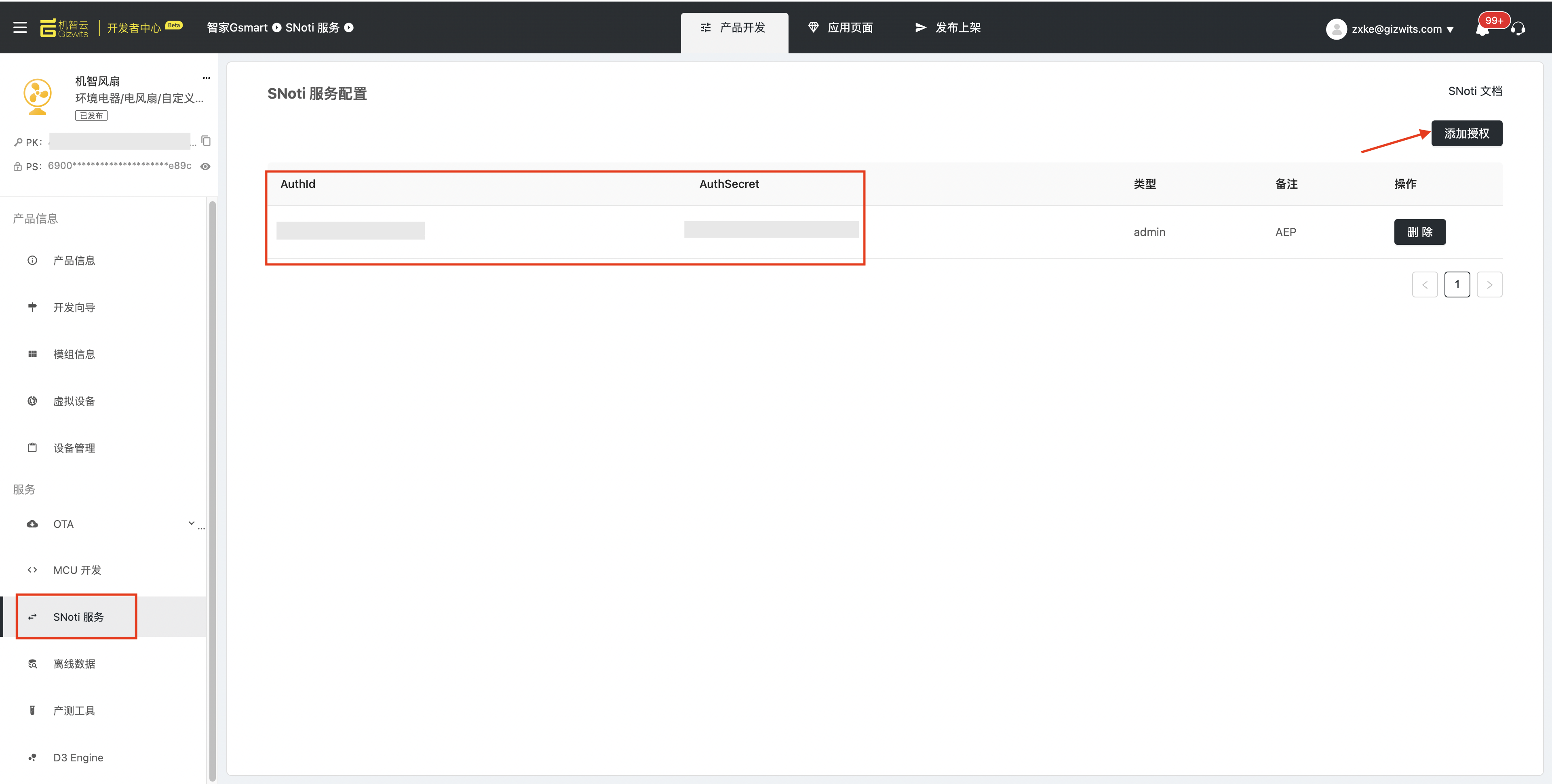
Task: Reveal the Product Secret with eye icon
Action: 205,166
